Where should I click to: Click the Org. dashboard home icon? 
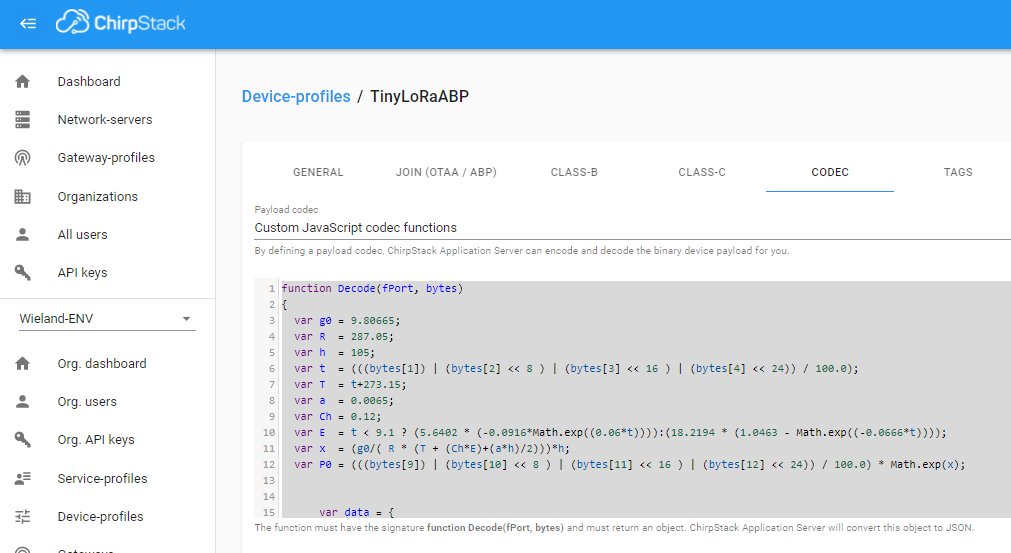(23, 364)
